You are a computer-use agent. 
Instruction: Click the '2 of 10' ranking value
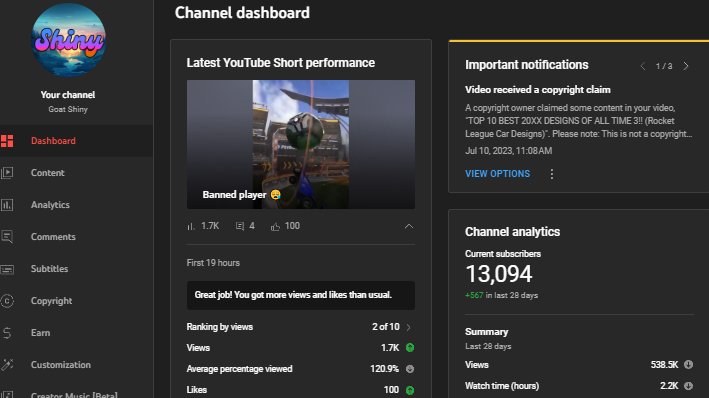click(386, 327)
